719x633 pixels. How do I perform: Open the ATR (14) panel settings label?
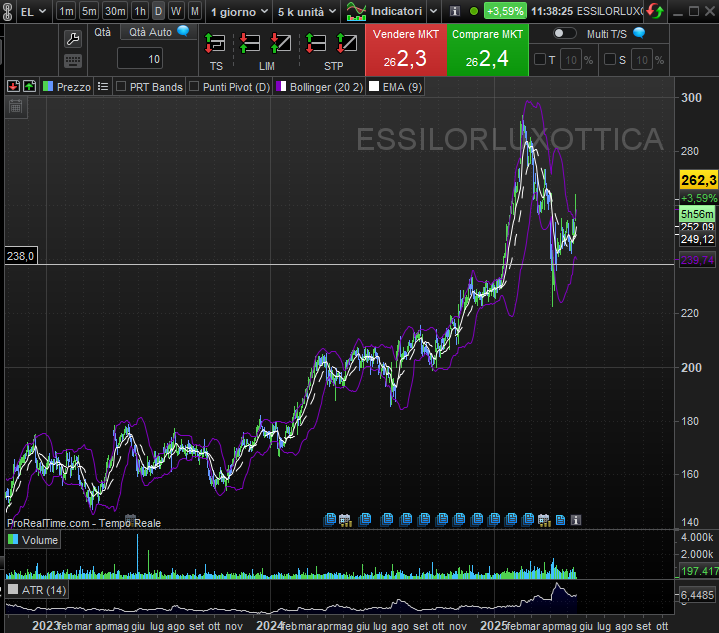[x=37, y=590]
